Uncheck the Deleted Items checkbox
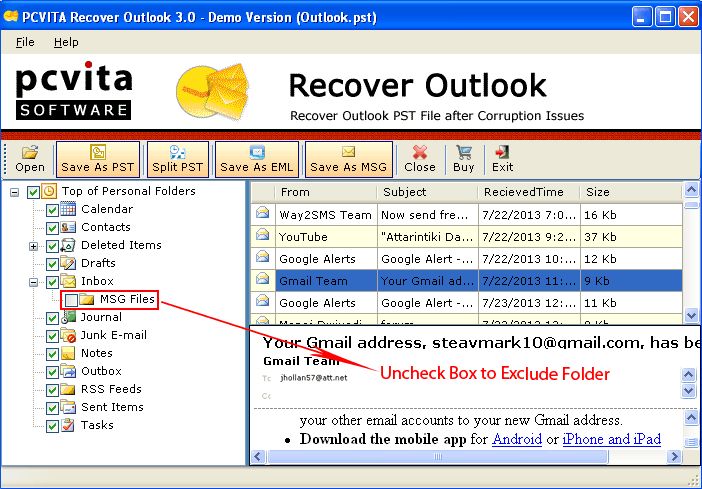The width and height of the screenshot is (702, 489). coord(52,246)
